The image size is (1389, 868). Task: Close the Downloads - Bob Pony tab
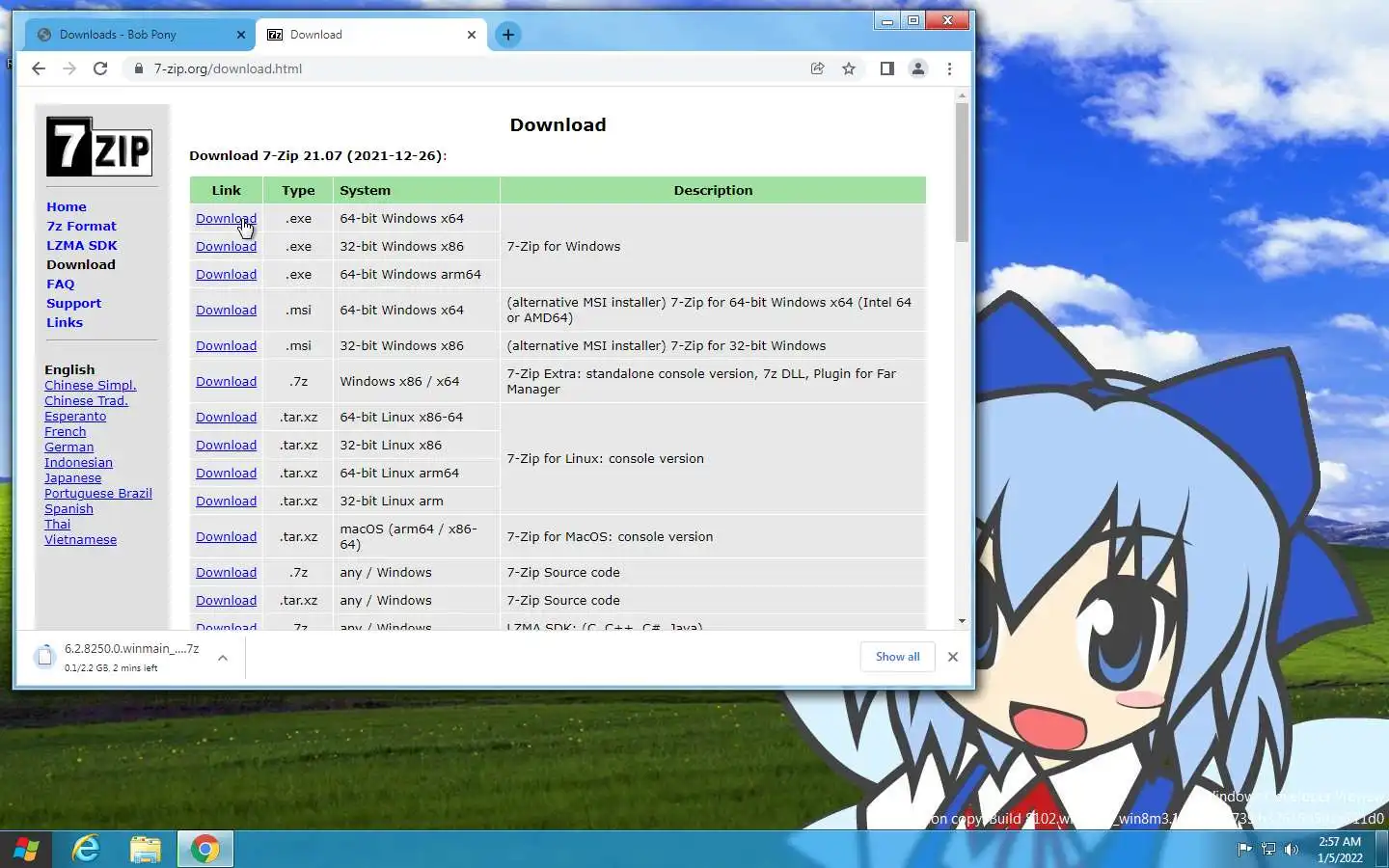(241, 35)
